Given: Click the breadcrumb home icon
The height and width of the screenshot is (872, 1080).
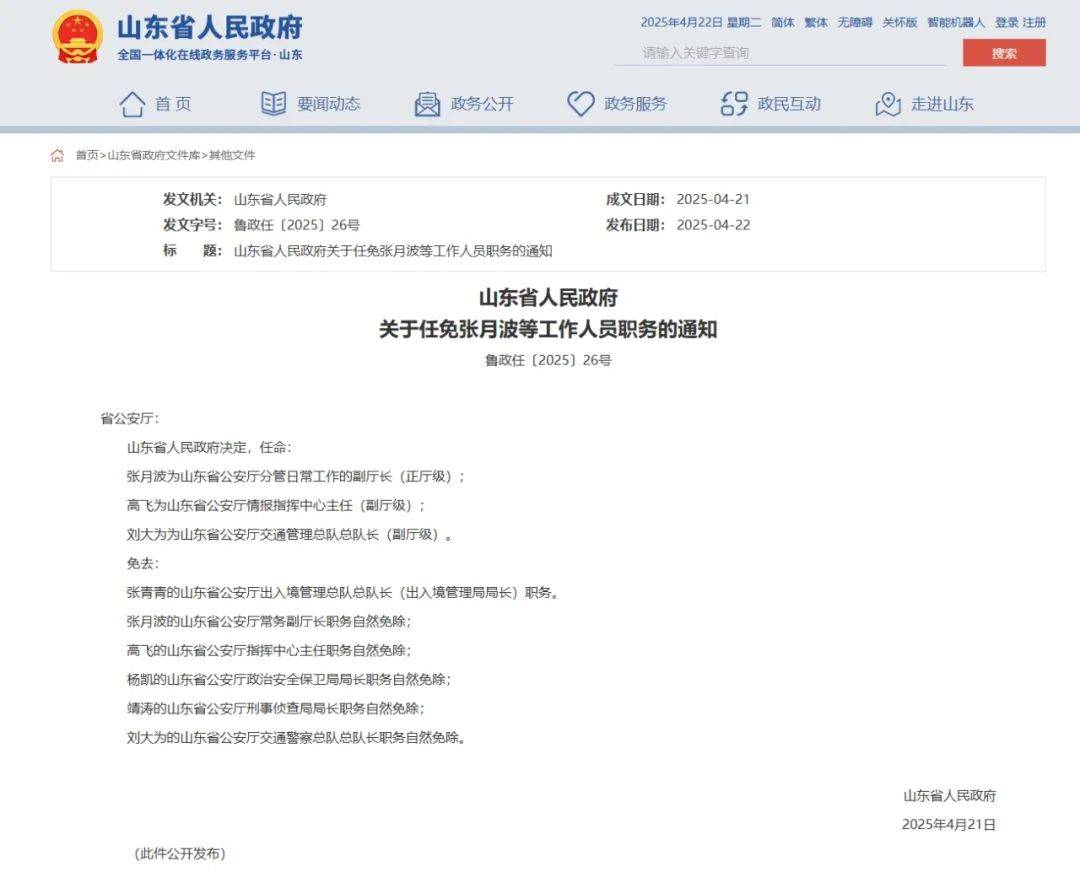Looking at the screenshot, I should tap(56, 155).
